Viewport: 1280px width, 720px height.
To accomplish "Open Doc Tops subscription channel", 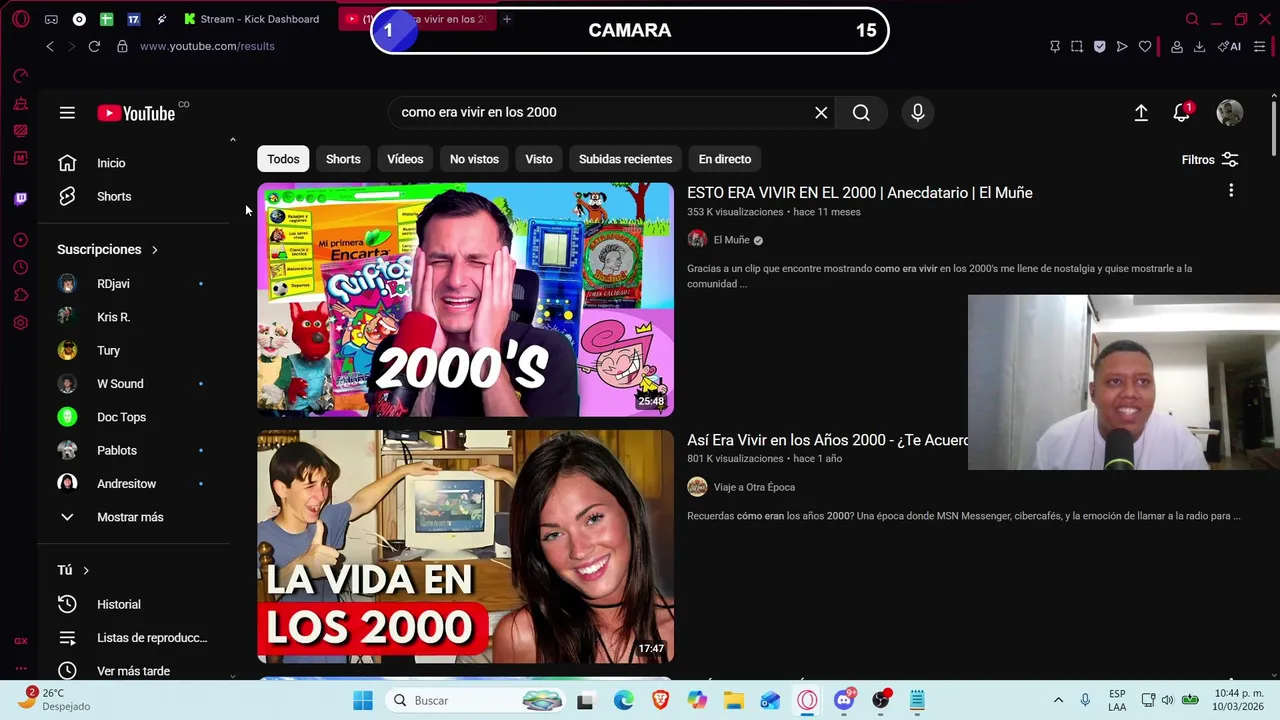I will (135, 417).
